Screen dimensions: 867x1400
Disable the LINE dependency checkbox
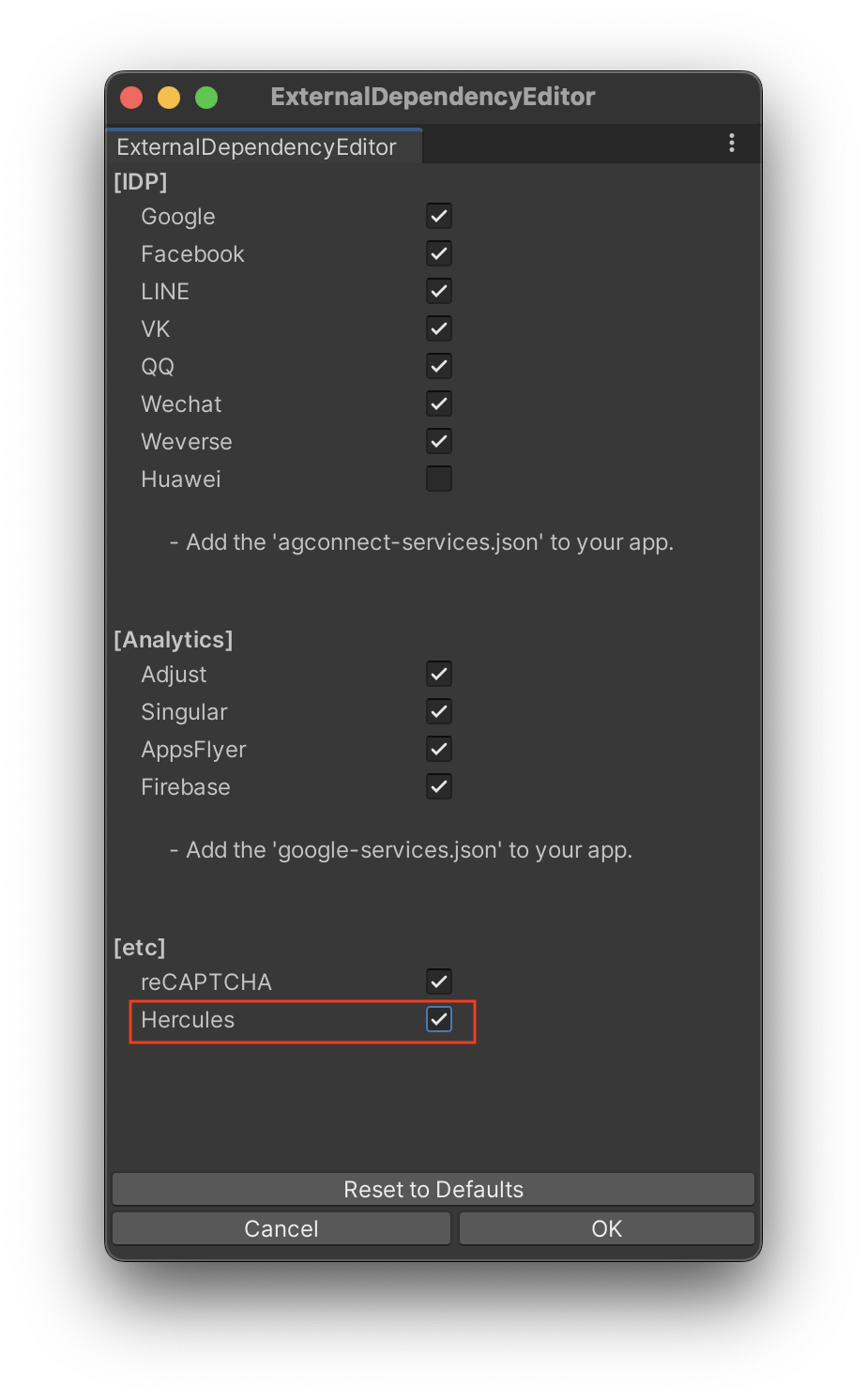pos(439,291)
